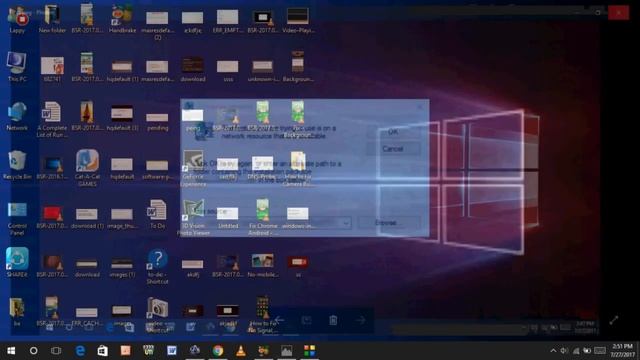Select the ERR_CACH... image file
The image size is (640, 360).
click(x=87, y=317)
